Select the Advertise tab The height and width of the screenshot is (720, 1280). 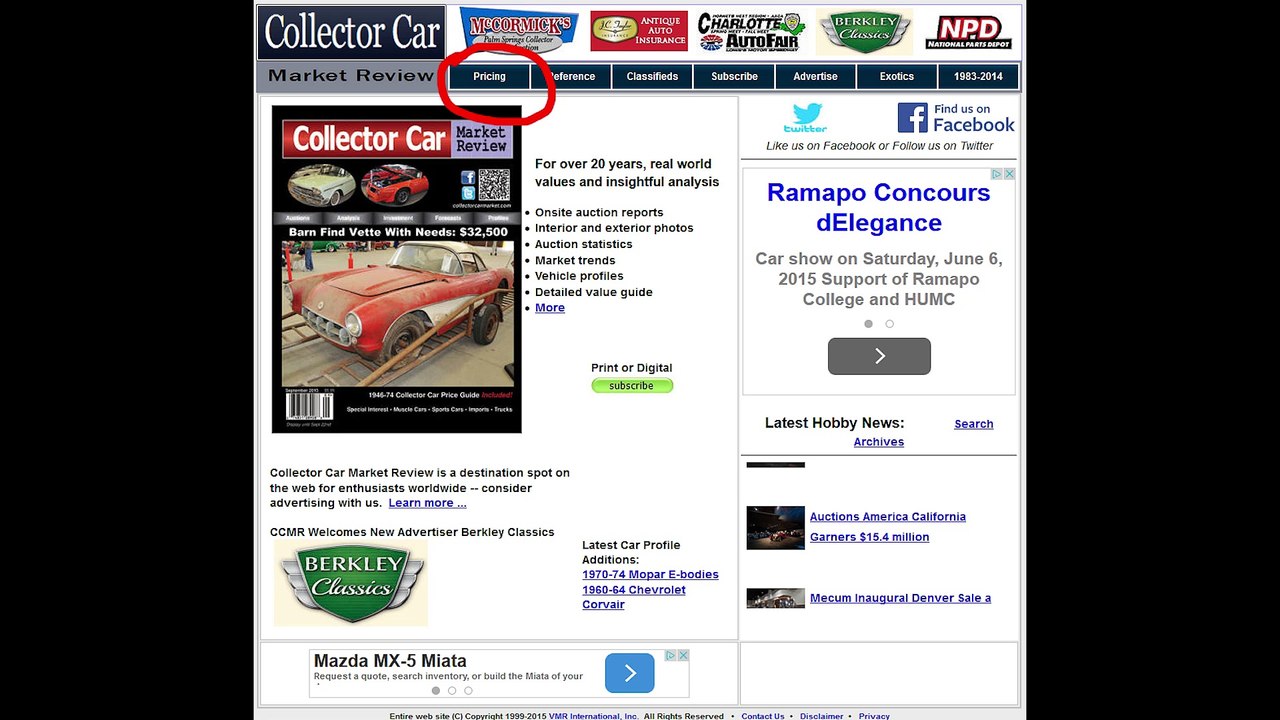pyautogui.click(x=815, y=77)
